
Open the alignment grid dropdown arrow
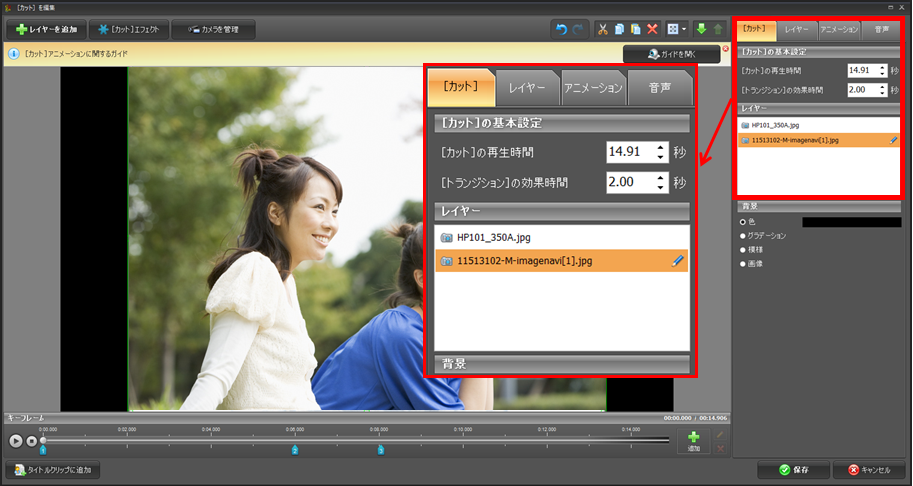pos(683,30)
